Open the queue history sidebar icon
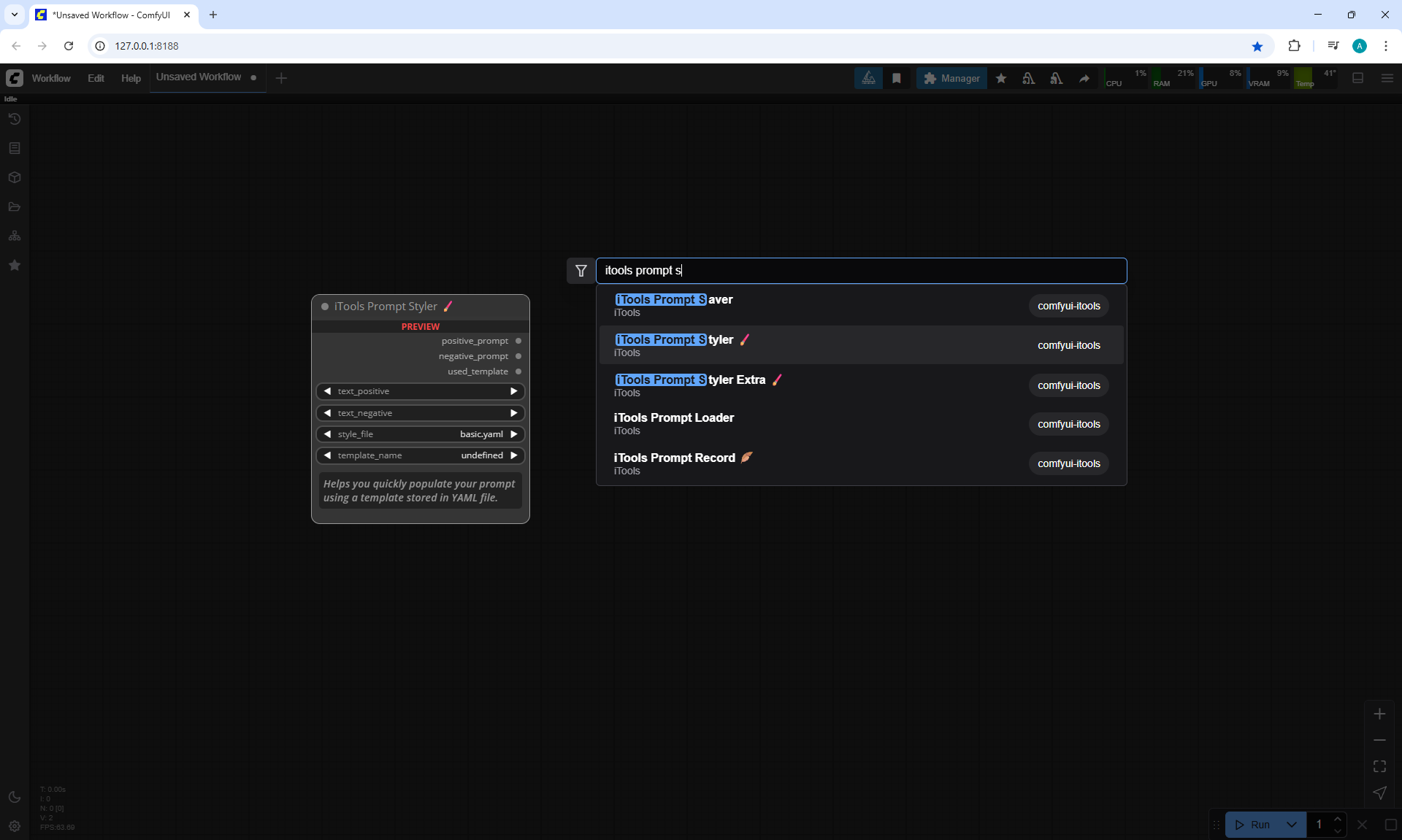Screen dimensions: 1402x840 [x=14, y=119]
